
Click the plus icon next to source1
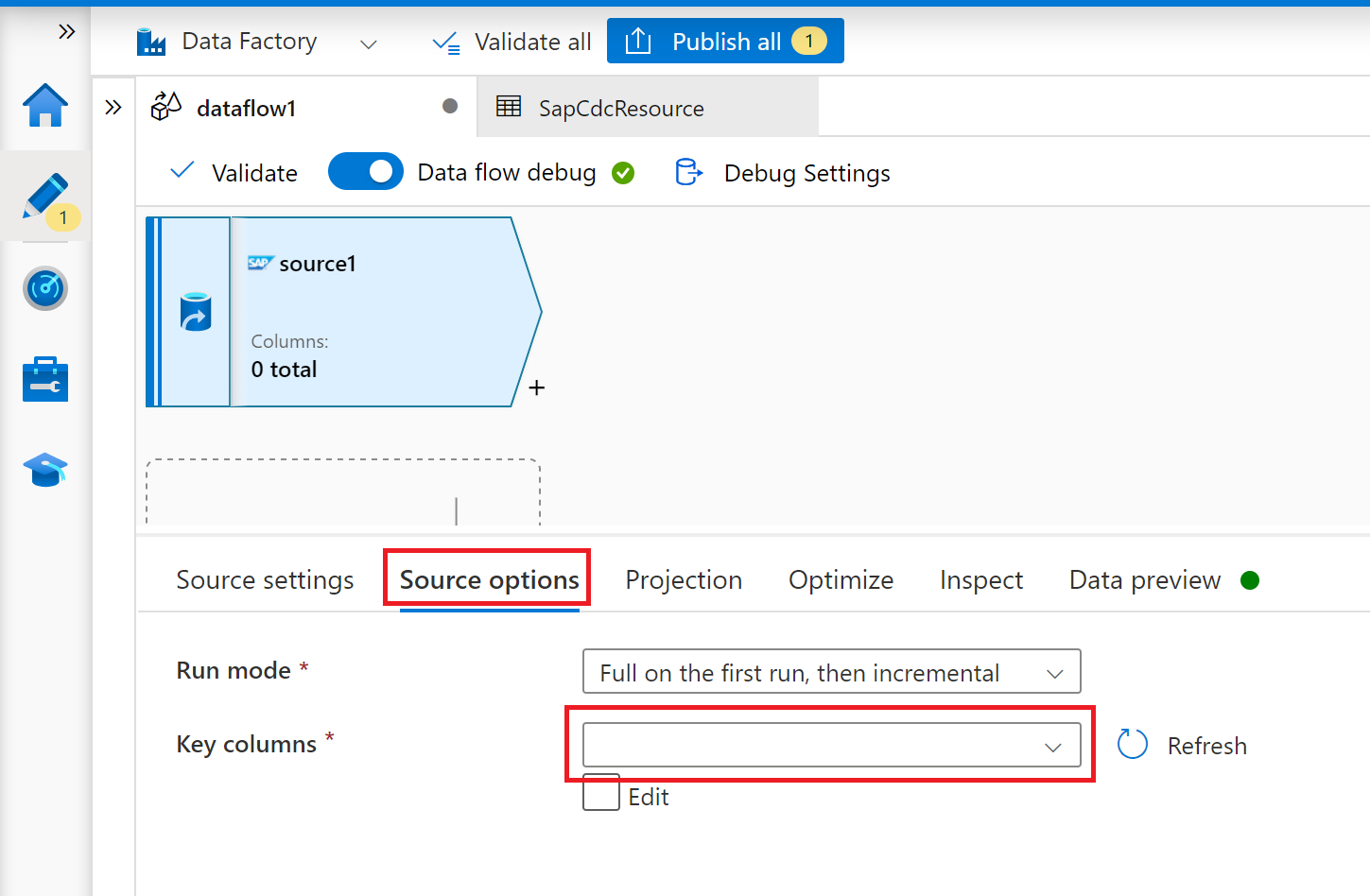[536, 388]
